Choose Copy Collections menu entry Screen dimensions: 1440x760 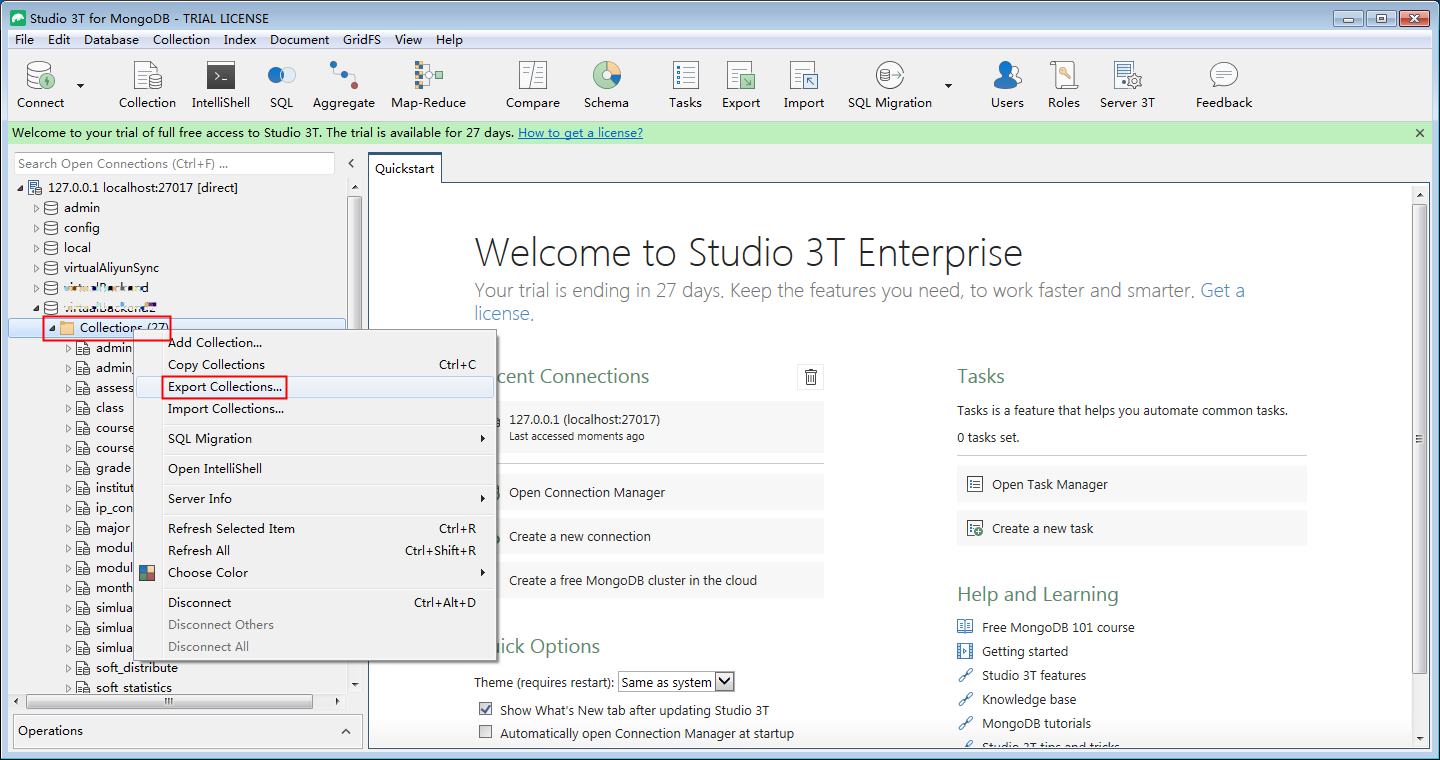(315, 365)
